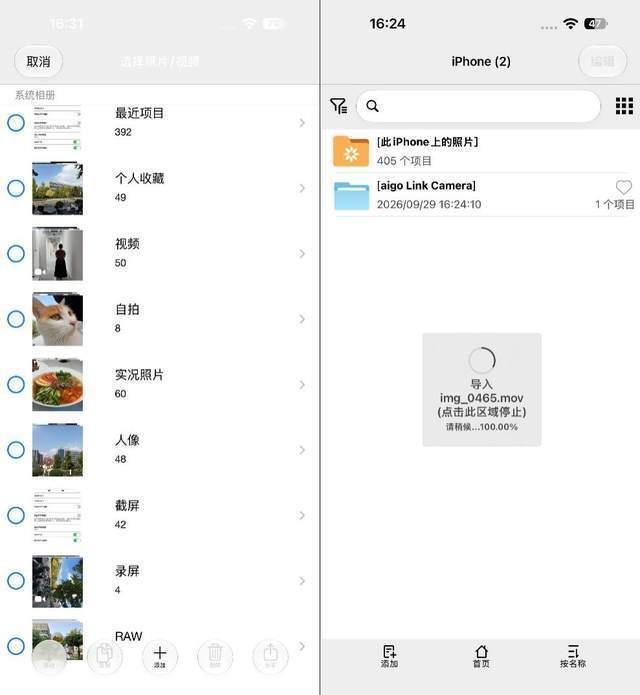Viewport: 640px width, 695px height.
Task: Select the 个人收藏 album radio circle
Action: (16, 188)
